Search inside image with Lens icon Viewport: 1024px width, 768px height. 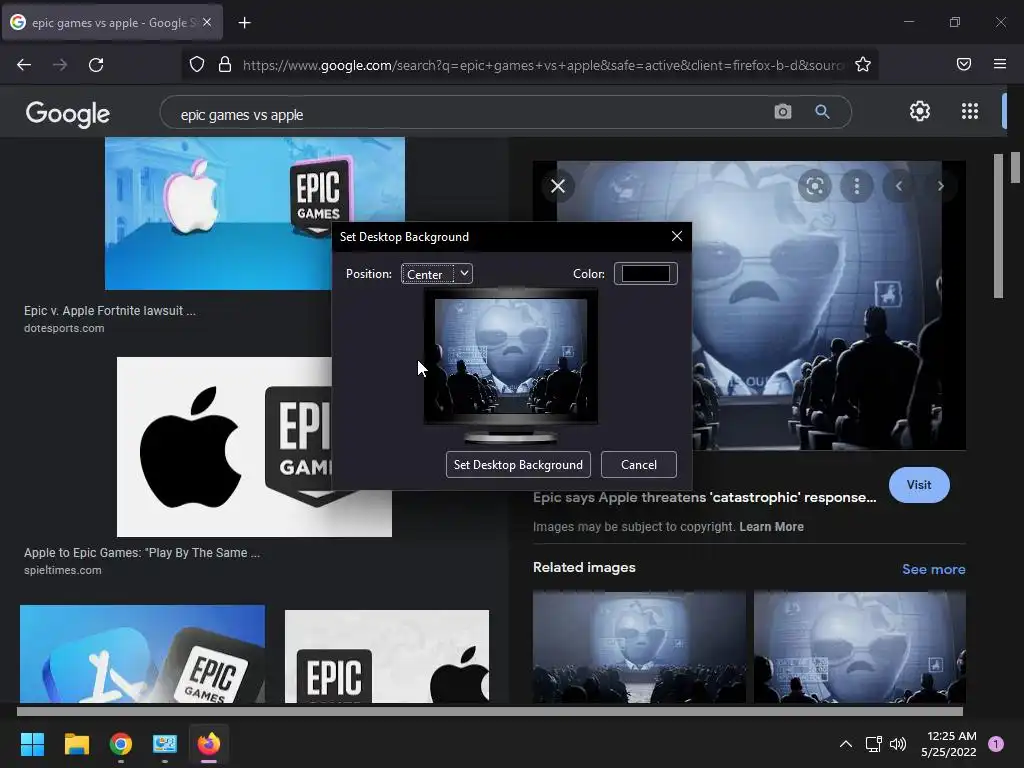pyautogui.click(x=814, y=186)
